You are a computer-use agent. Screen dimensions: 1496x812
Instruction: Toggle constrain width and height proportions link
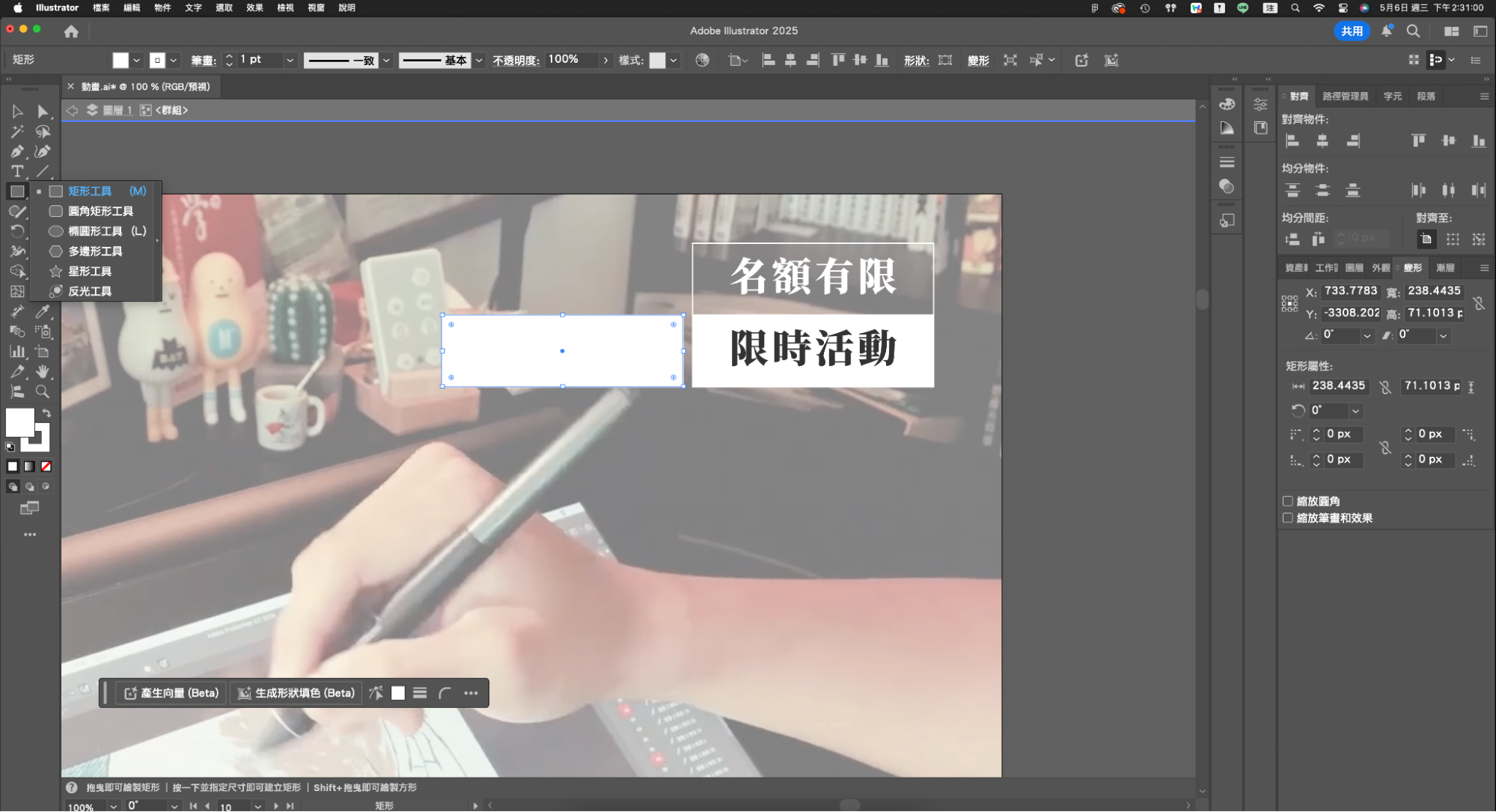click(1479, 303)
